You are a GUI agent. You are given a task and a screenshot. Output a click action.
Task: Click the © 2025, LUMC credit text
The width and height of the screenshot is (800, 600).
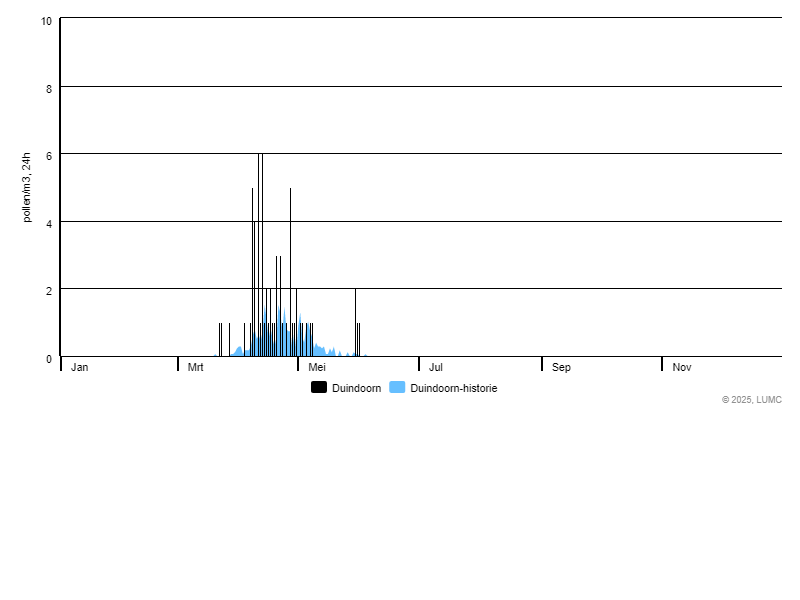coord(751,400)
